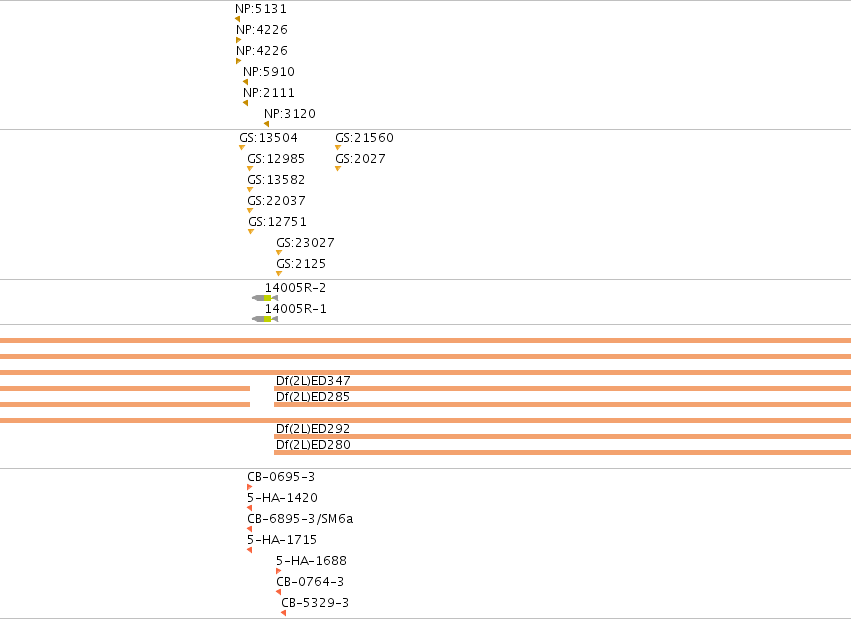Screen dimensions: 851x619
Task: Click the GS:12751 label text
Action: pyautogui.click(x=277, y=222)
